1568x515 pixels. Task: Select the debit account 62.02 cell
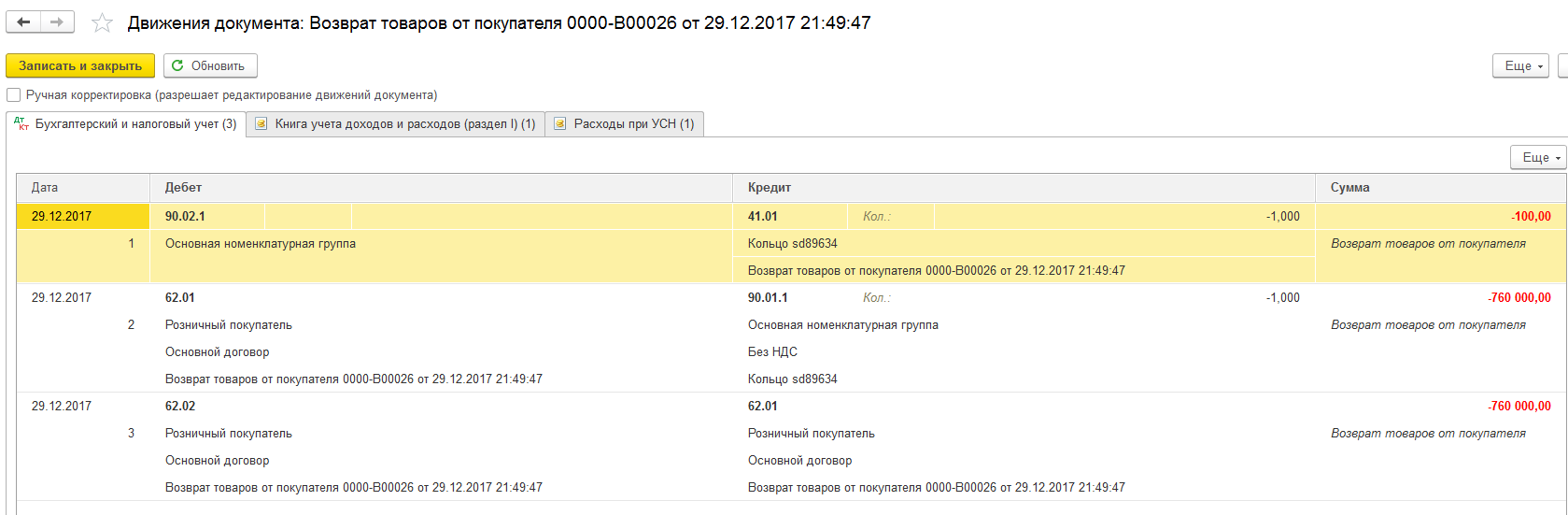click(180, 406)
